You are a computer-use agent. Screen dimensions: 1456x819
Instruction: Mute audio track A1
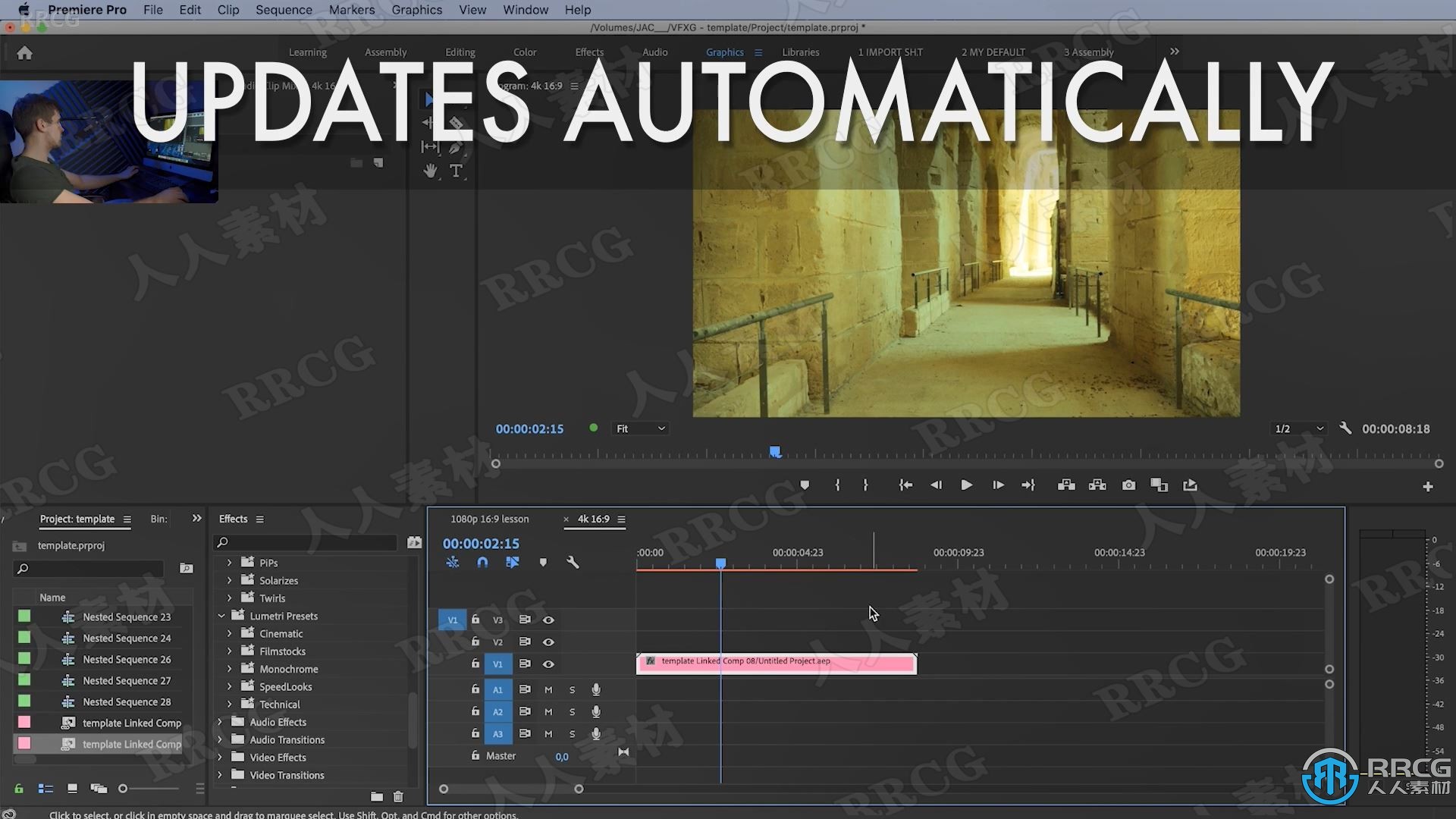click(548, 689)
